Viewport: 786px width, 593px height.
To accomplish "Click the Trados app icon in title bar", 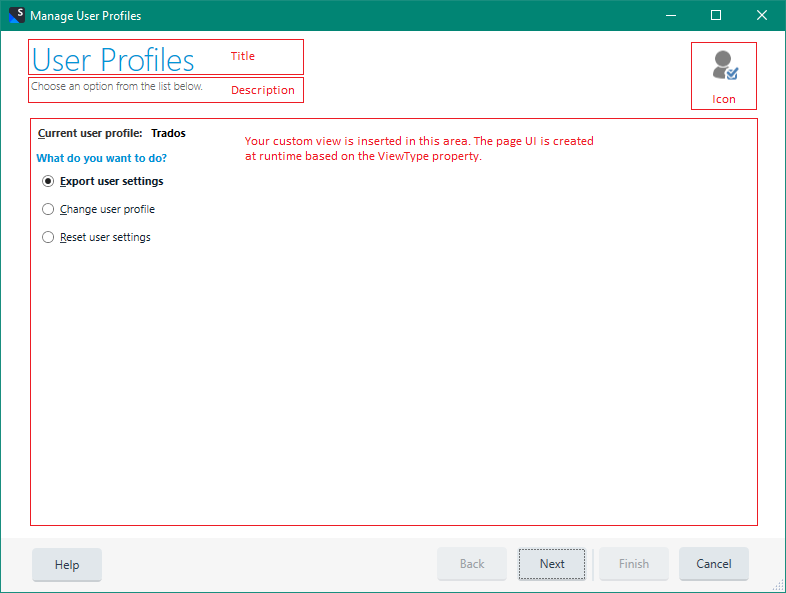I will pyautogui.click(x=17, y=15).
